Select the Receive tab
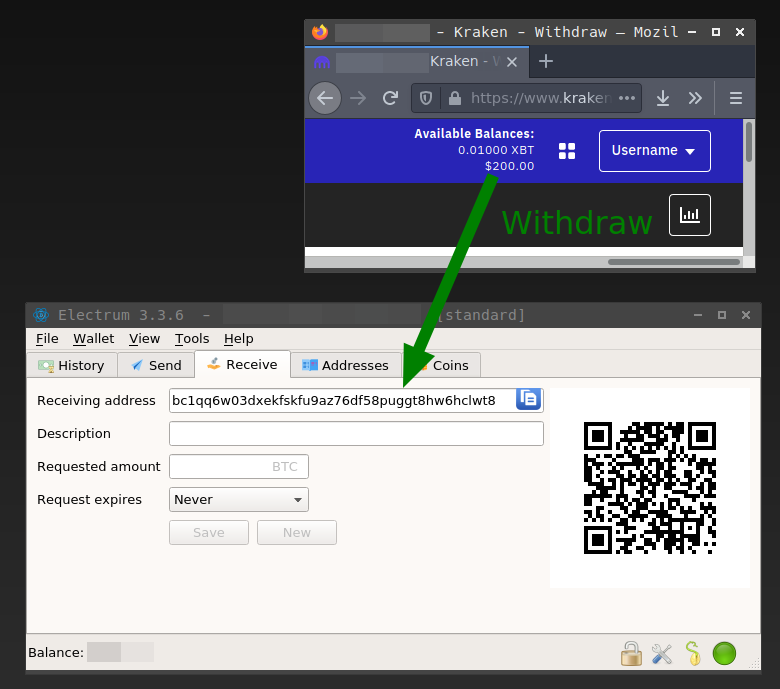This screenshot has width=780, height=689. click(242, 364)
